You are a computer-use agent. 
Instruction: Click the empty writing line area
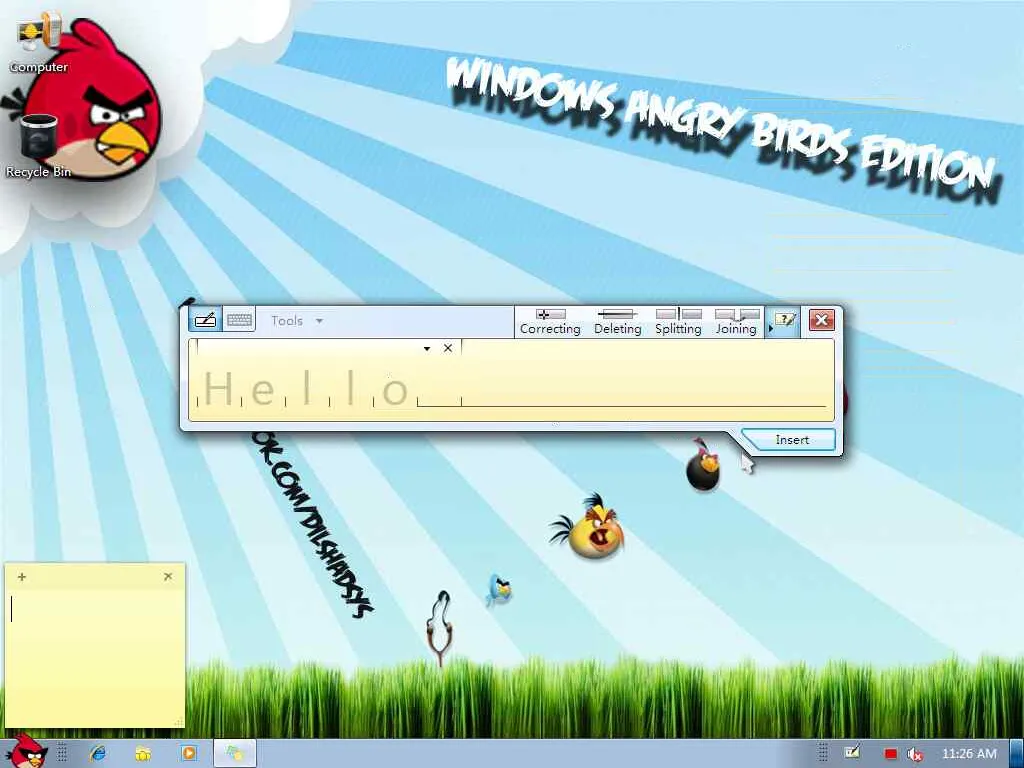[643, 382]
